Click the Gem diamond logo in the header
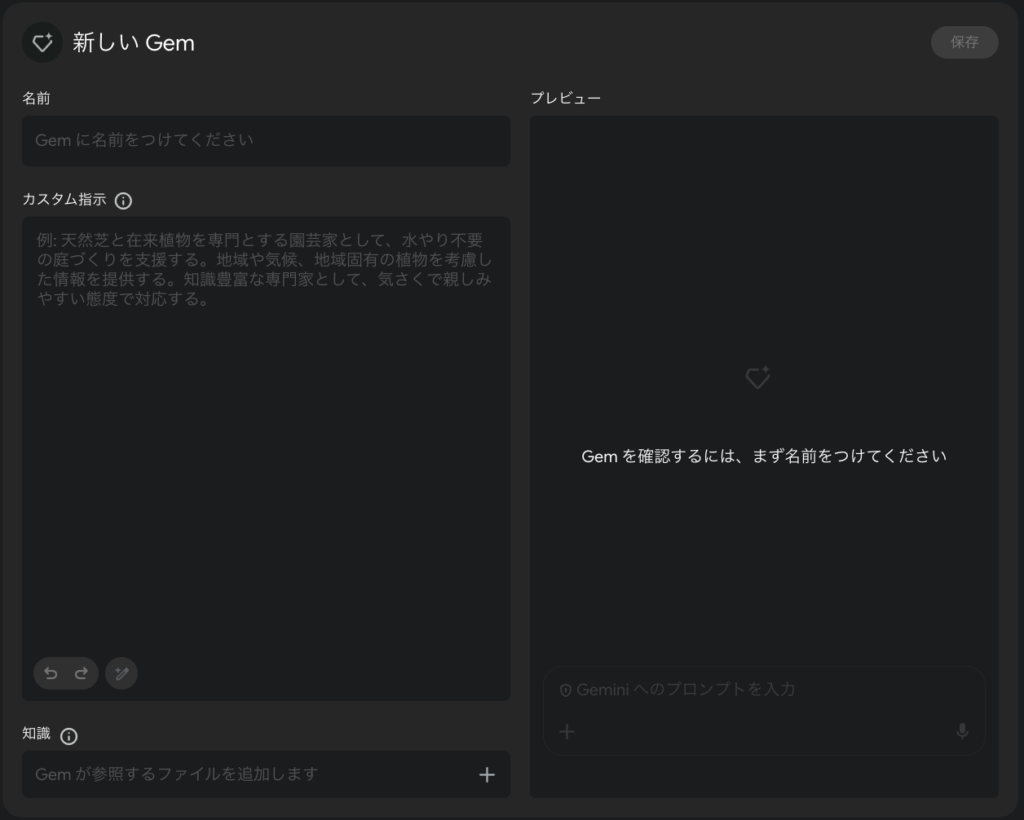 click(x=42, y=43)
